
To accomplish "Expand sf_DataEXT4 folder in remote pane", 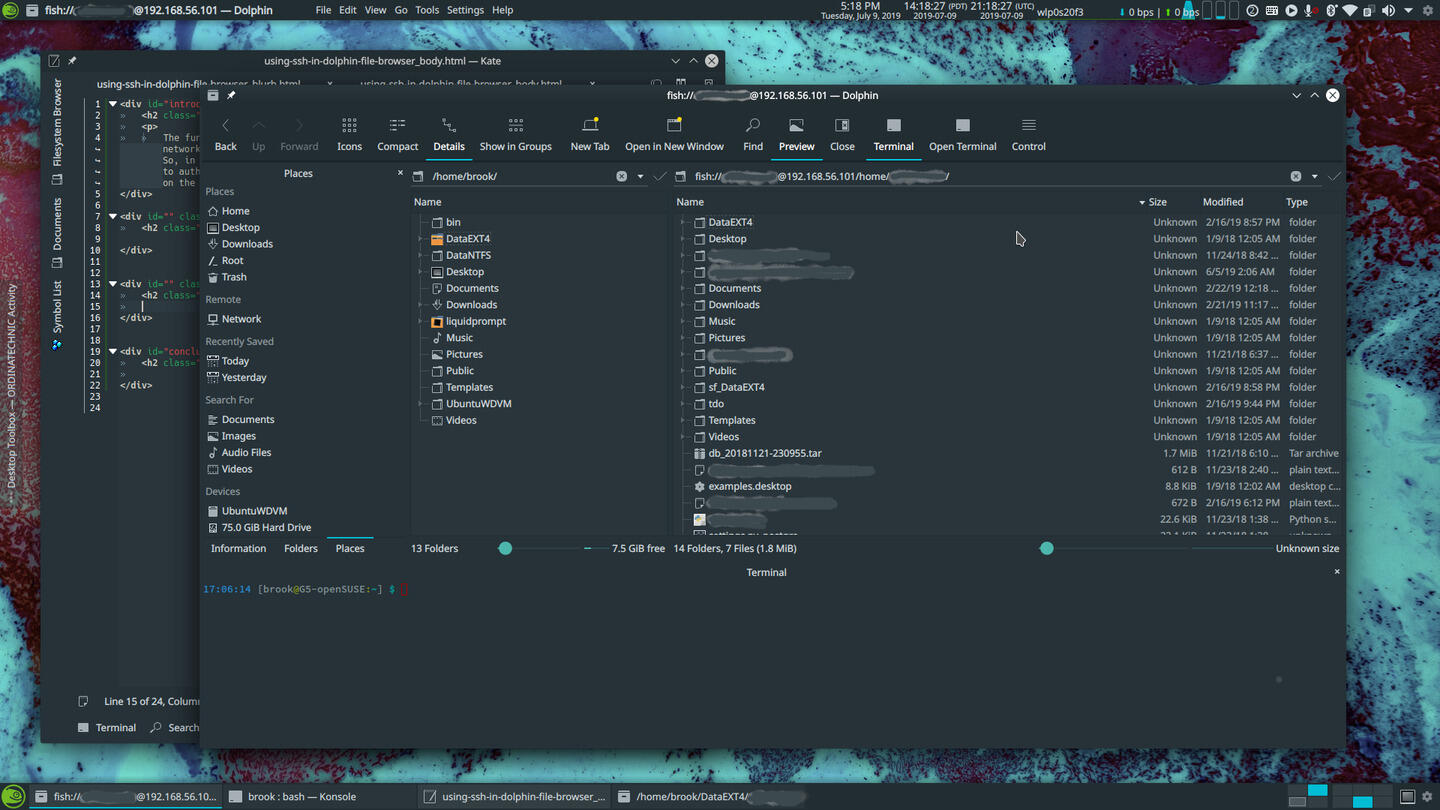I will (x=683, y=387).
